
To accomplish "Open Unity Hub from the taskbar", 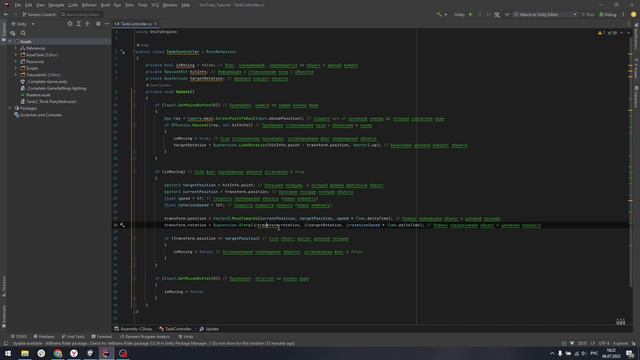I will pos(90,353).
